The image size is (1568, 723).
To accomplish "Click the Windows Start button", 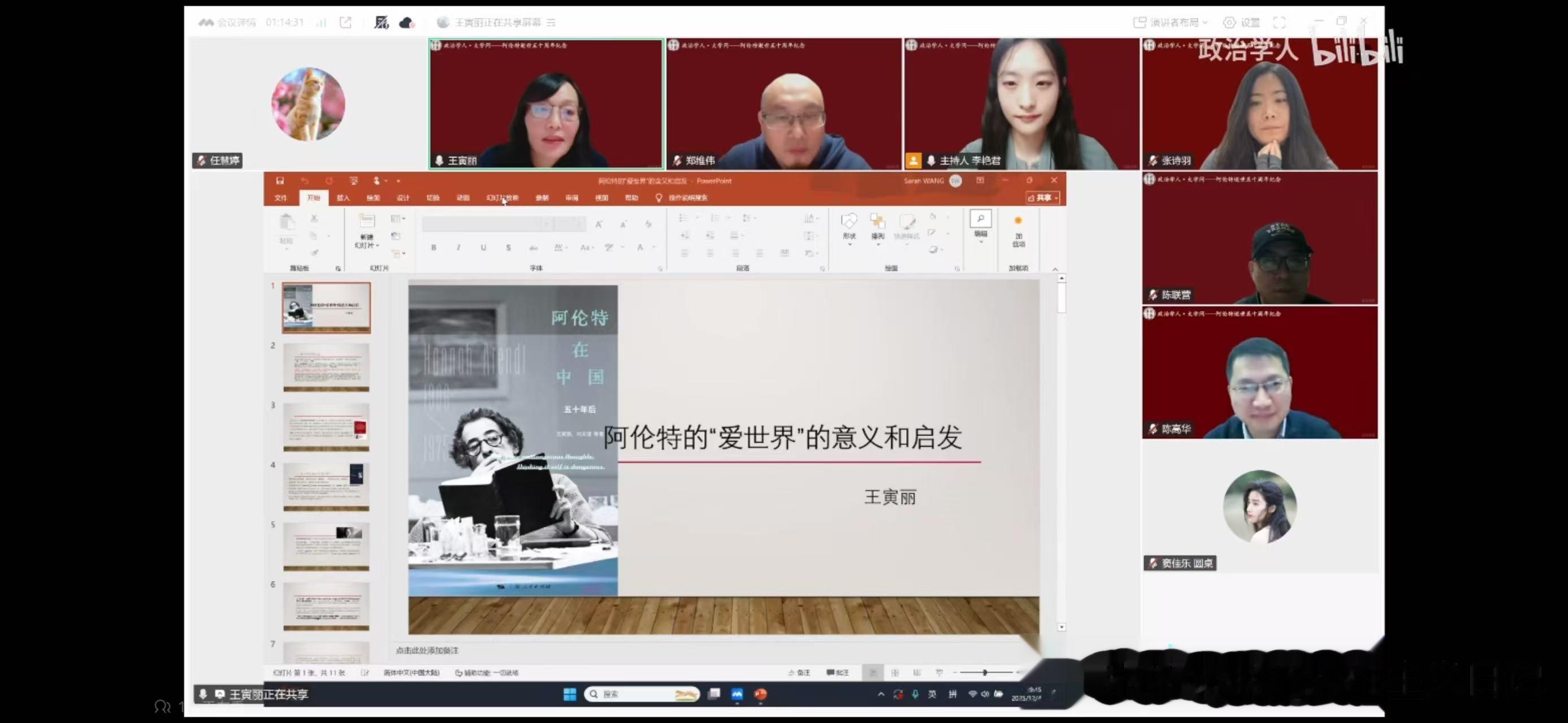I will point(570,694).
